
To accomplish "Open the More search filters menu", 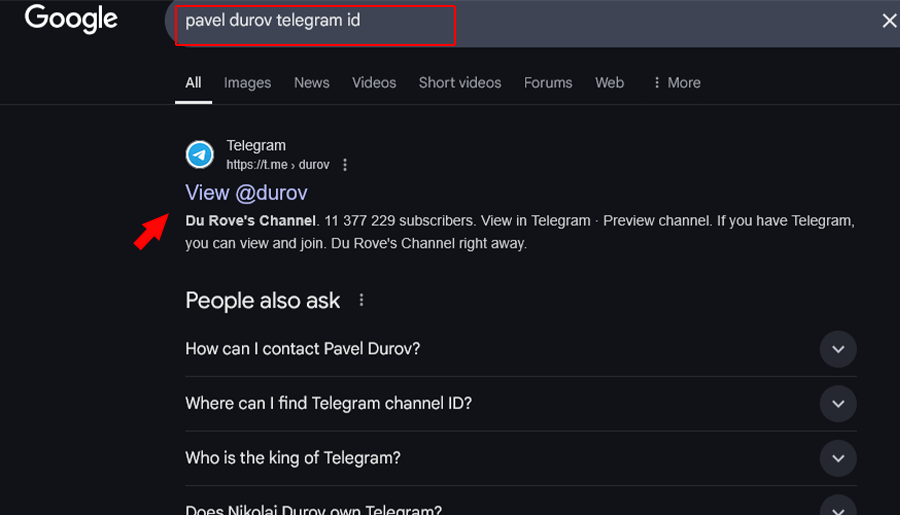I will [677, 83].
